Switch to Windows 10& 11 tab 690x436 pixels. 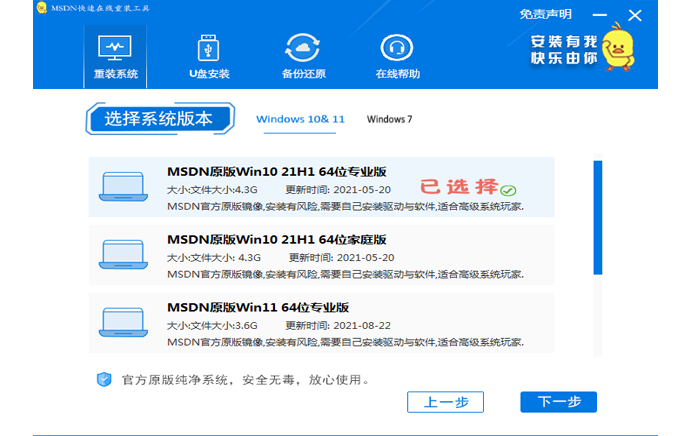tap(300, 119)
